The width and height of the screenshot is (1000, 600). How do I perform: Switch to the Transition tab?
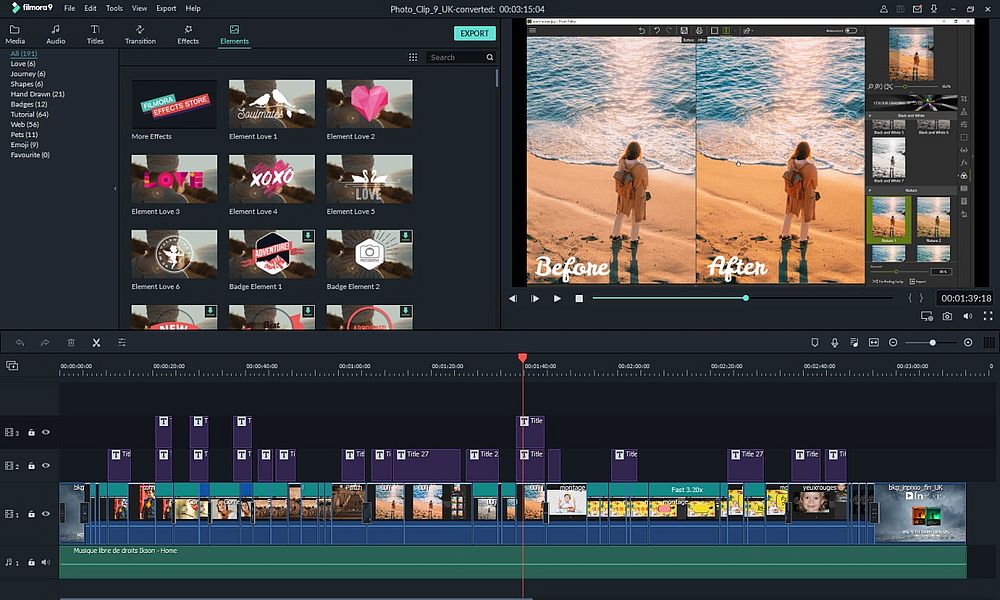coord(140,35)
